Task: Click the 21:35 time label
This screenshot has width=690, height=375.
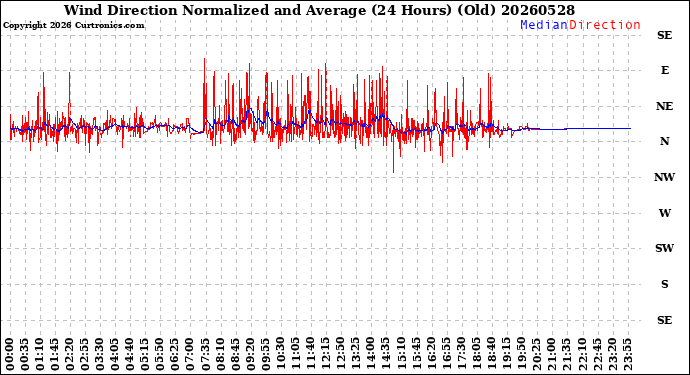Action: click(x=566, y=354)
